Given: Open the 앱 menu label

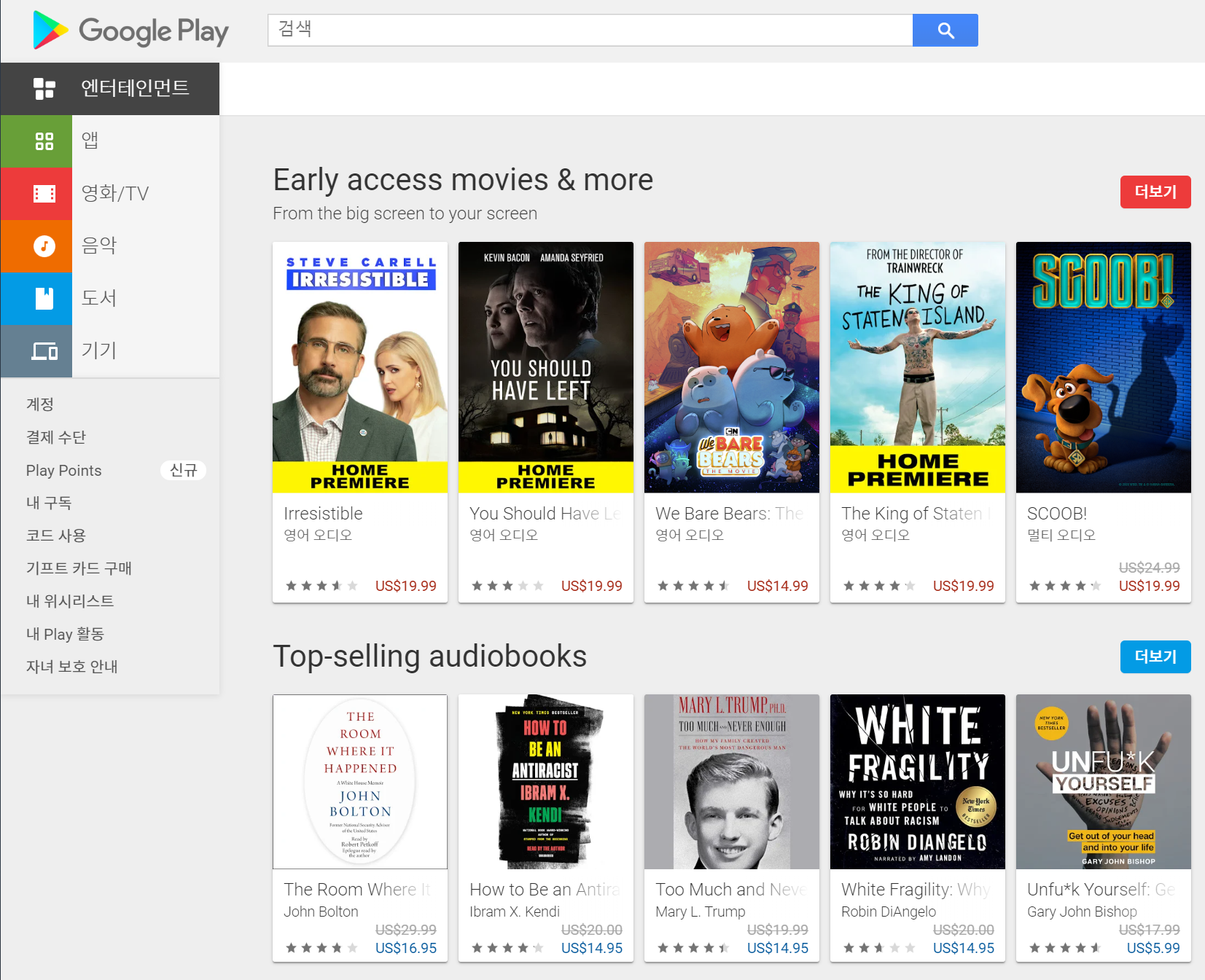Looking at the screenshot, I should [x=90, y=140].
